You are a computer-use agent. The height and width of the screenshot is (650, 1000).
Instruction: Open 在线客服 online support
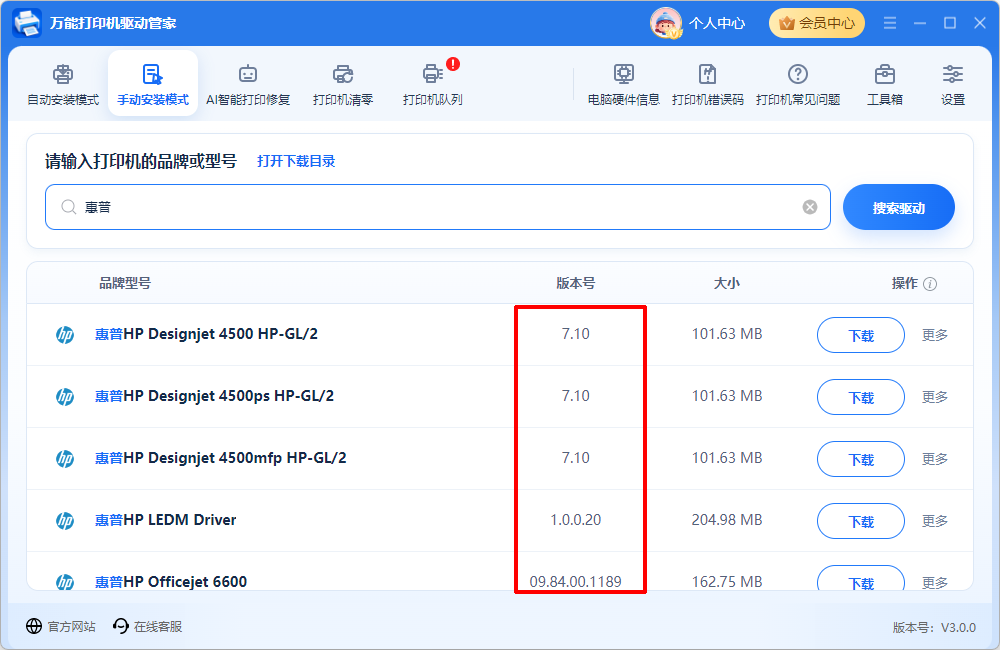tap(147, 626)
